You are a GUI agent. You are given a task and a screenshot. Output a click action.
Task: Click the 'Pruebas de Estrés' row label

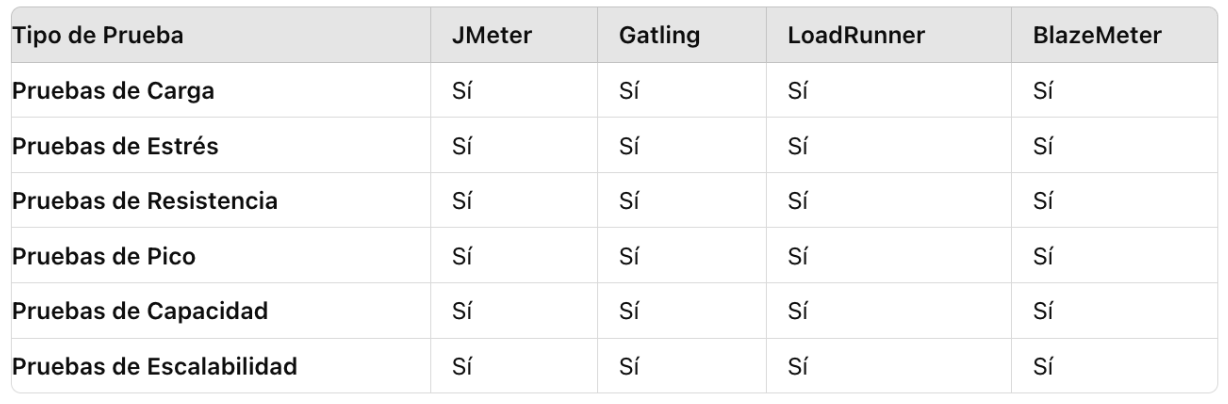101,146
